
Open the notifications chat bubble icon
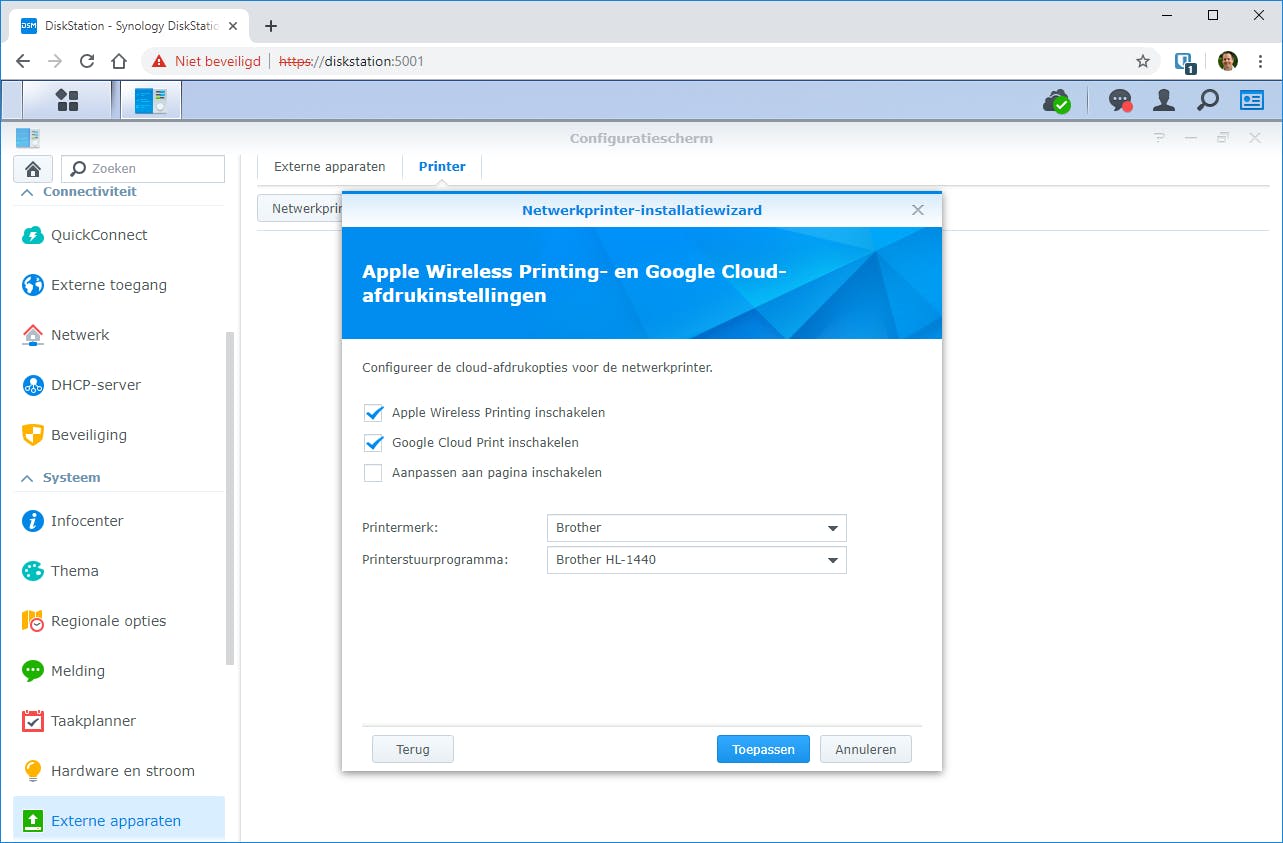click(x=1119, y=100)
